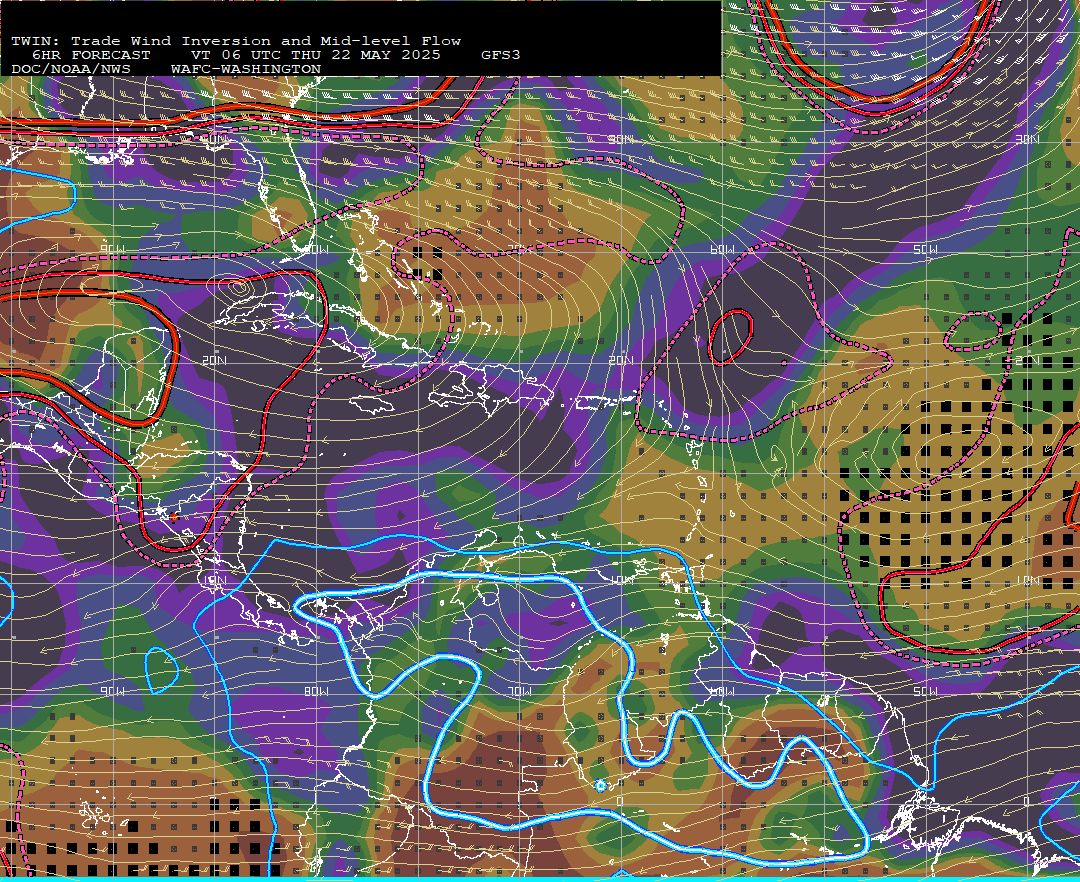
Task: Click the 20N label north of Puerto Rico
Action: coord(621,360)
